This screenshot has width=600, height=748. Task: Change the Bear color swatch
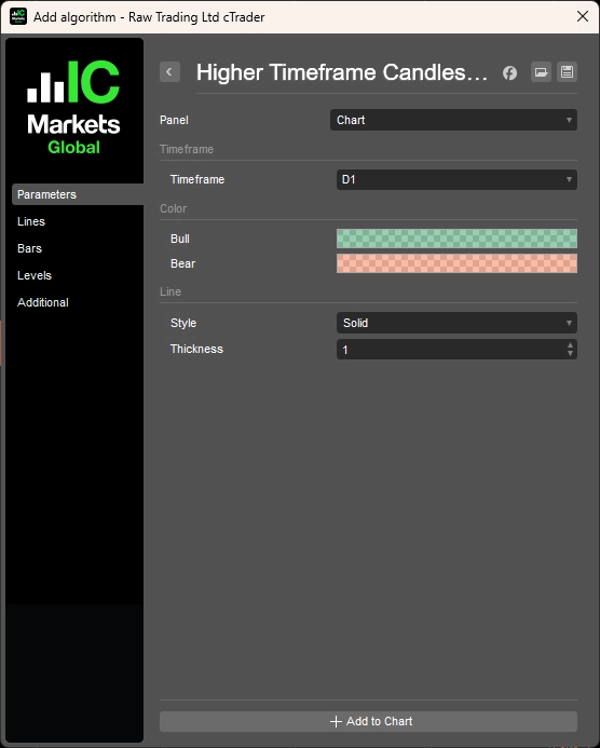pyautogui.click(x=456, y=264)
